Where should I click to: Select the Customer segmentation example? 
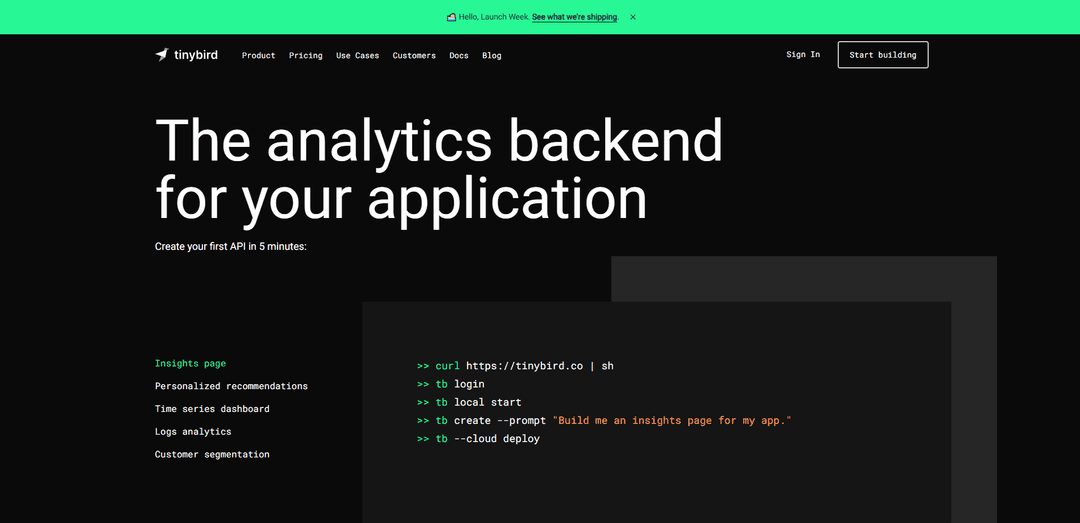(x=212, y=455)
